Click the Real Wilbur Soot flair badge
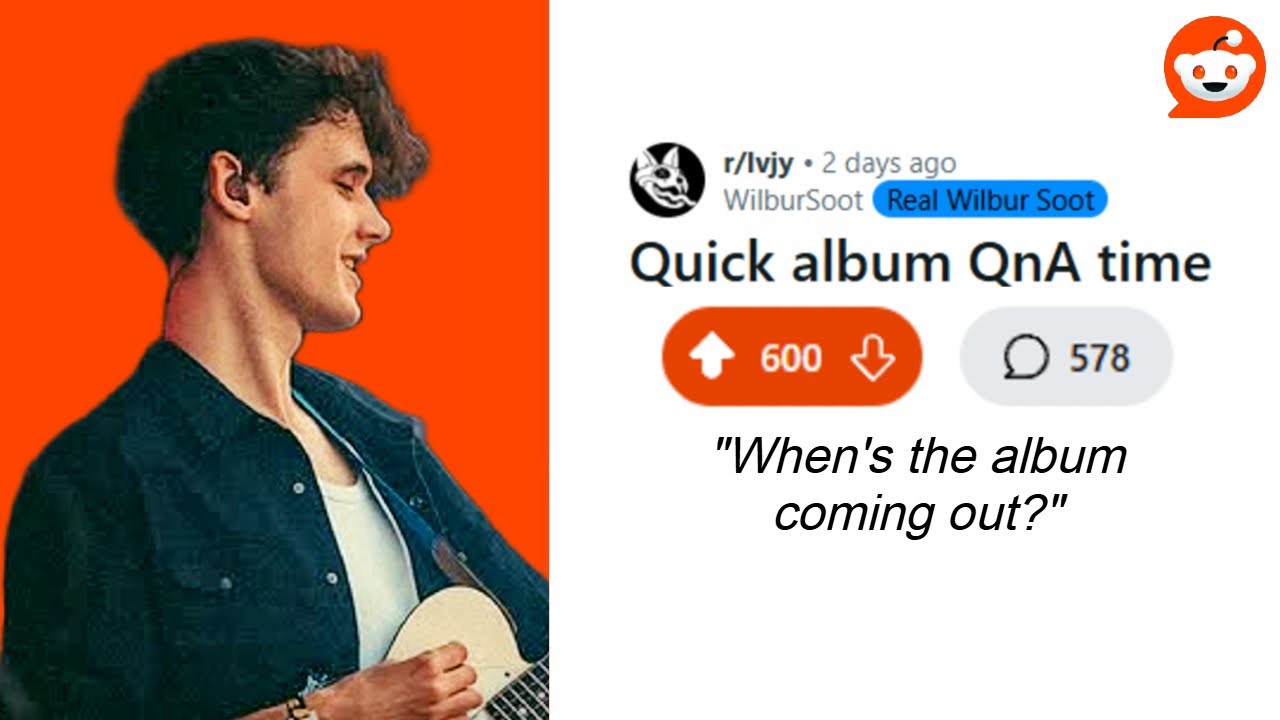 click(x=990, y=200)
